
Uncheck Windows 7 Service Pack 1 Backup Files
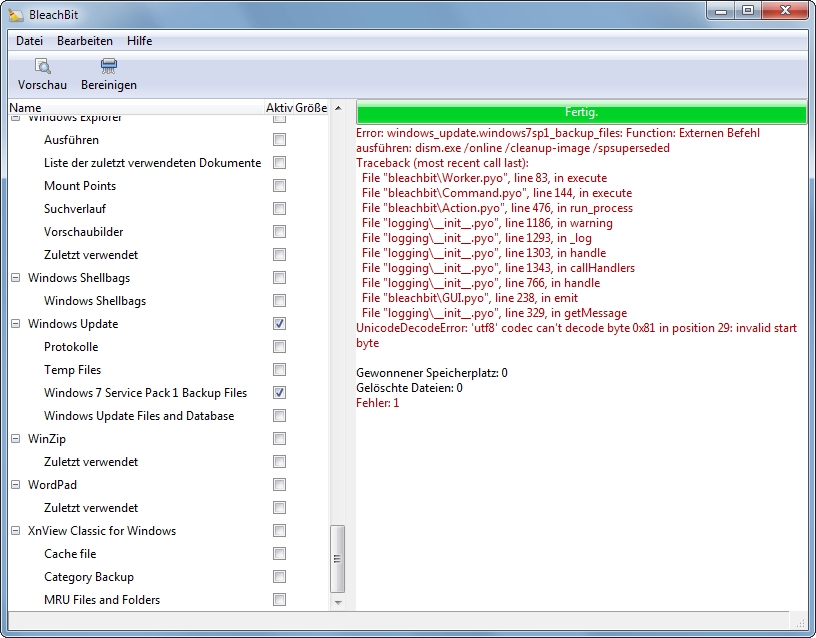[x=279, y=392]
